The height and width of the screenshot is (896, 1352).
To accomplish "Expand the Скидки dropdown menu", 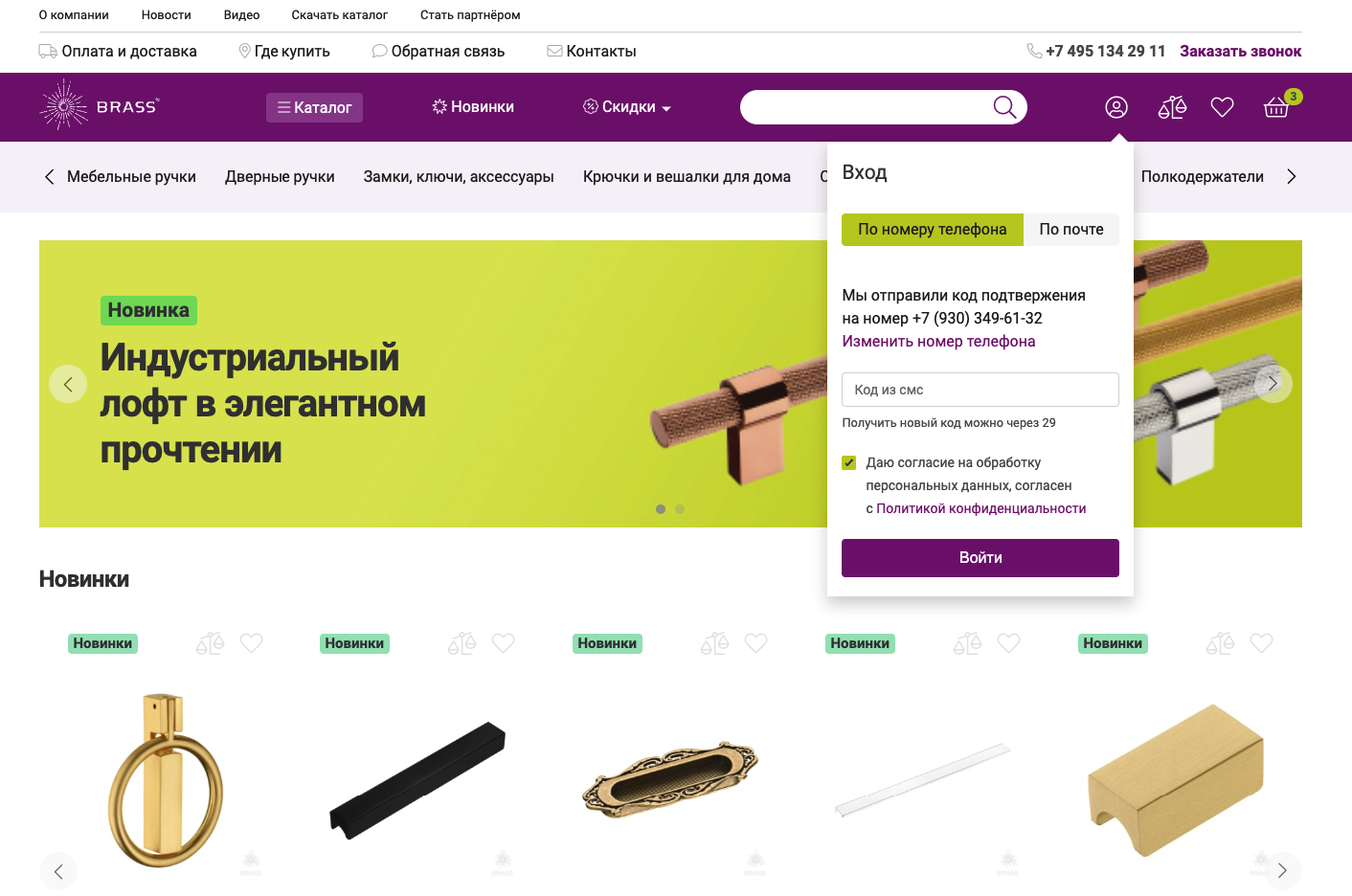I will [x=627, y=107].
